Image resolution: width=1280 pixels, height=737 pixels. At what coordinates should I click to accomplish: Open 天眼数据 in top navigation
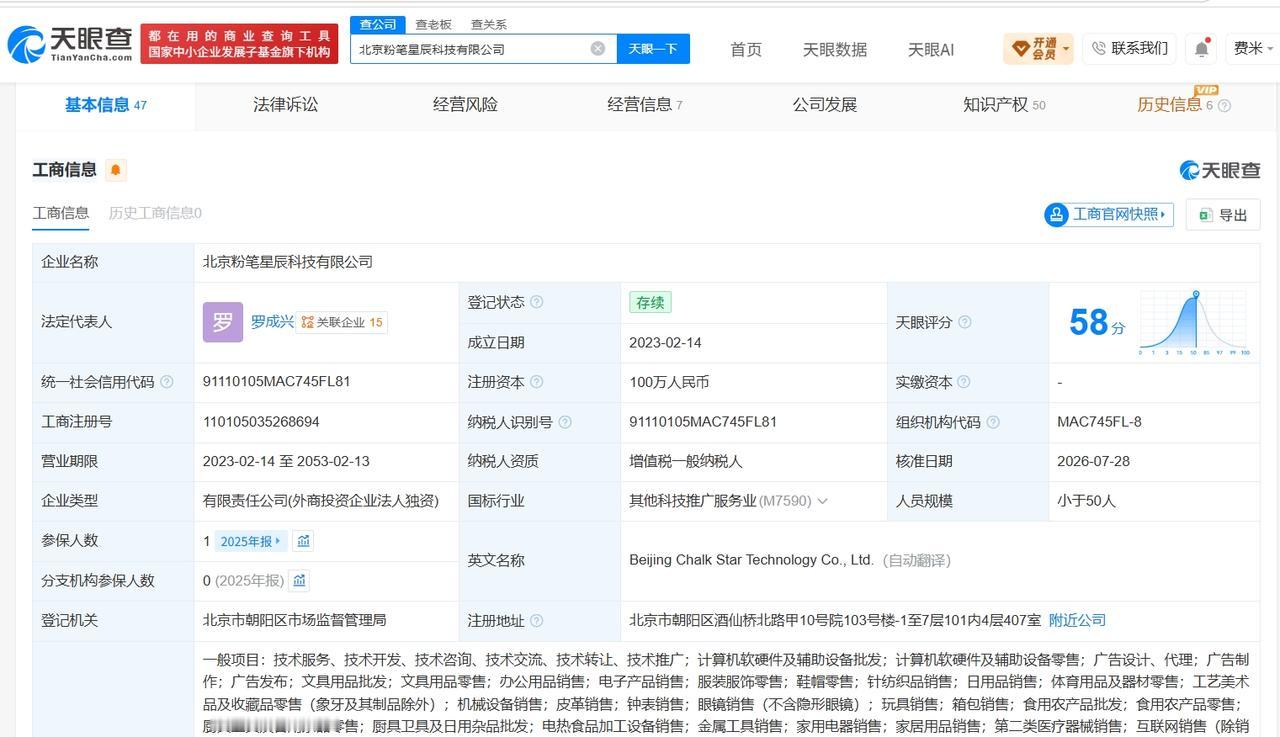(x=835, y=49)
